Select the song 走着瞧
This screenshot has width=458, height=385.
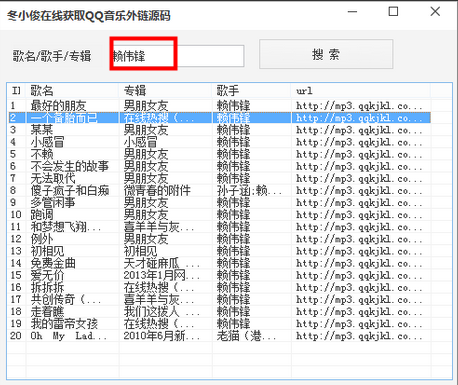pos(47,311)
